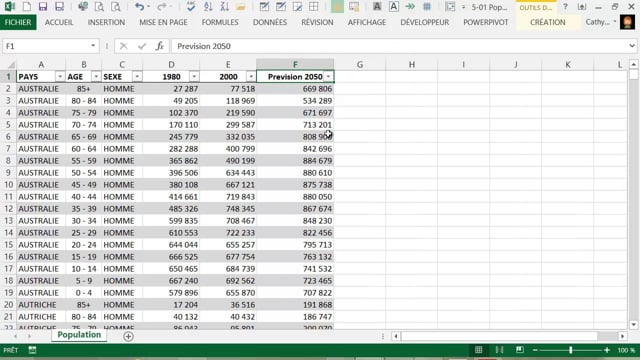The height and width of the screenshot is (360, 640).
Task: Switch to the RÉVISION ribbon tab
Action: tap(317, 22)
